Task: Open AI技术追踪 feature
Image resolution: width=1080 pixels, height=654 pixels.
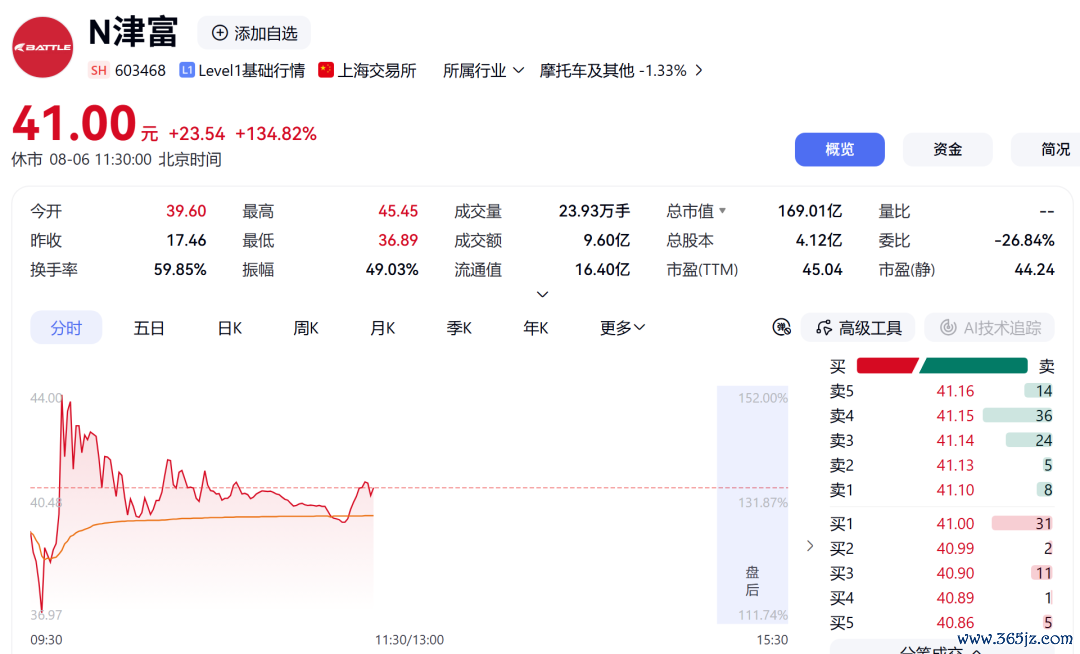Action: pyautogui.click(x=990, y=328)
